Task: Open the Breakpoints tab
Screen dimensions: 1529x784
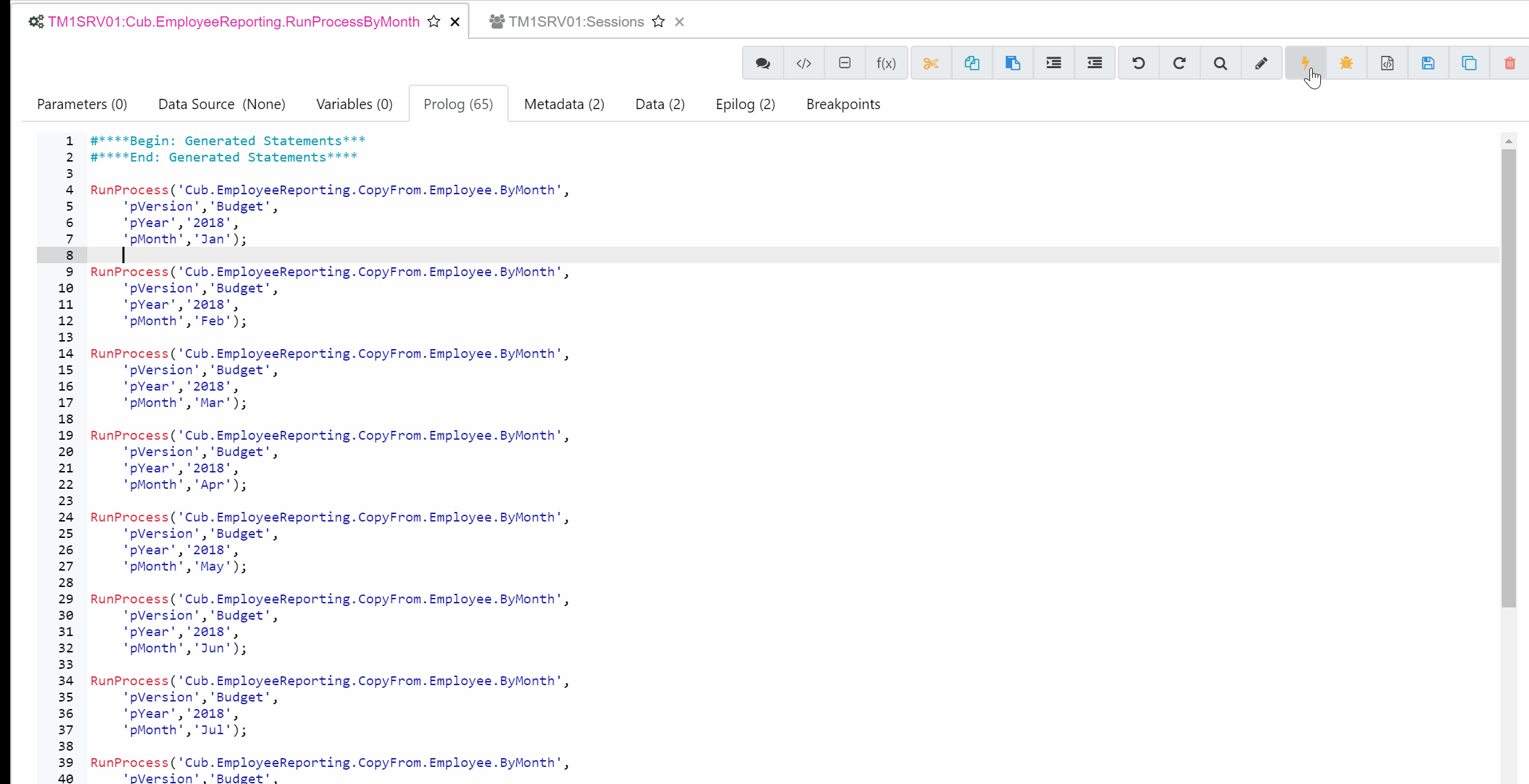Action: (843, 104)
